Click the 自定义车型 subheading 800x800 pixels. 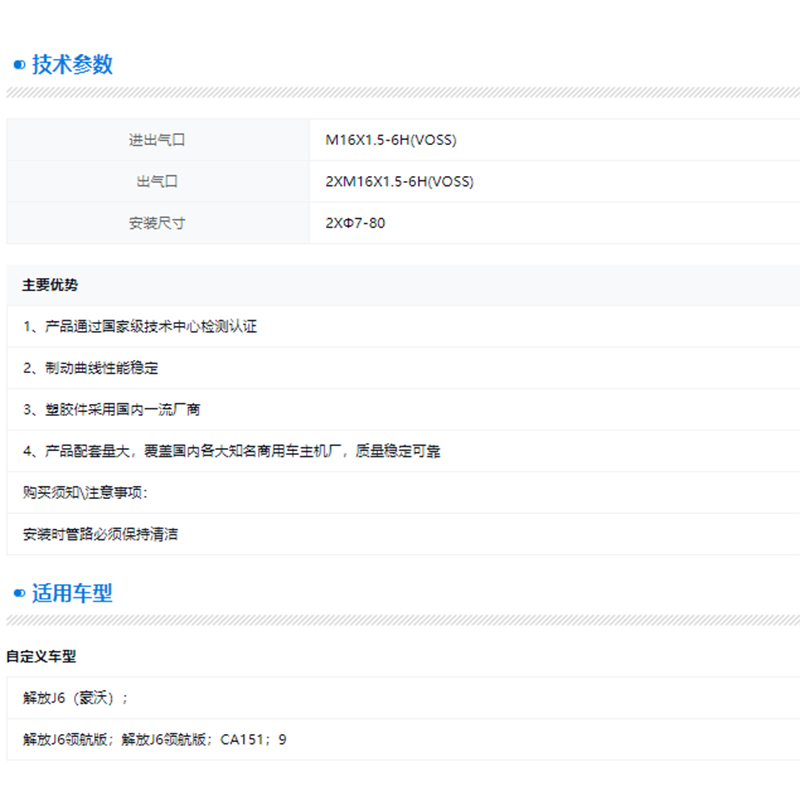tap(41, 657)
